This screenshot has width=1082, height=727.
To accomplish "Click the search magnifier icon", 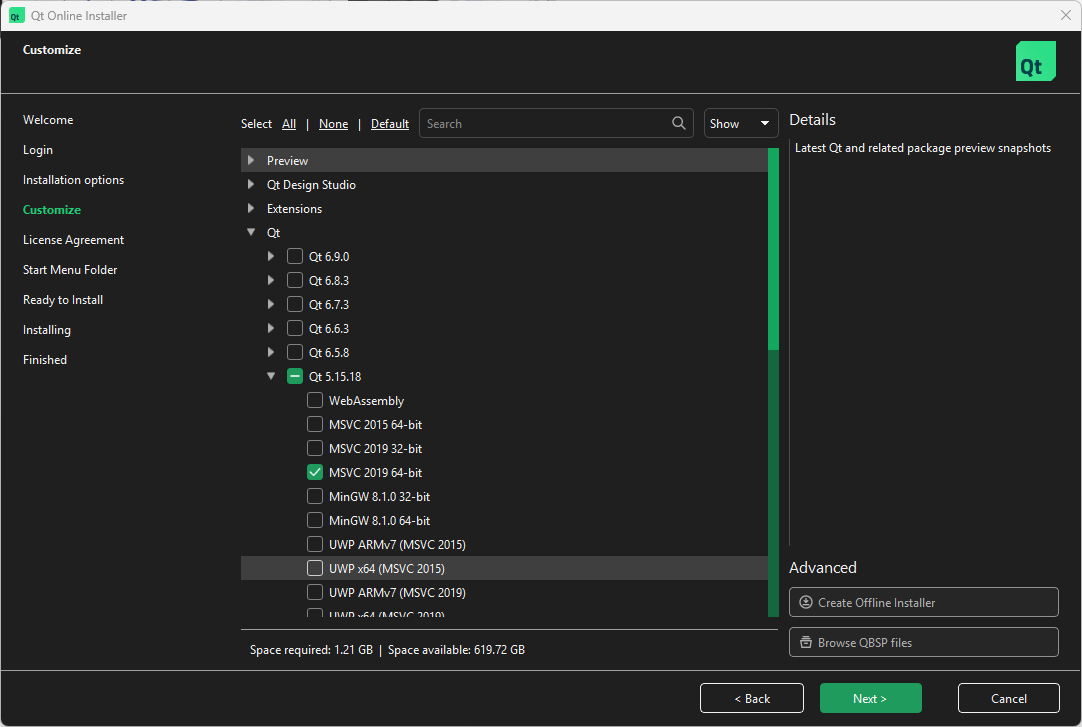I will point(678,123).
